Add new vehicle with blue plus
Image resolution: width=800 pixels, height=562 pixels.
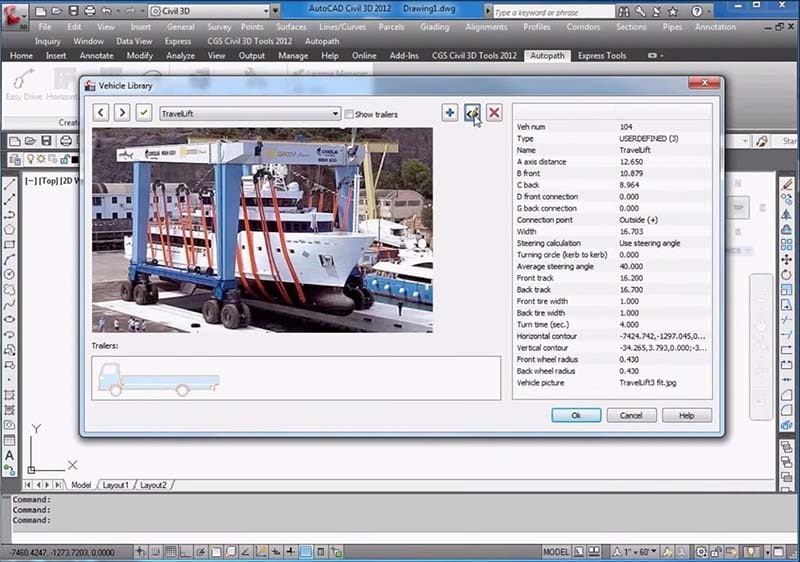pyautogui.click(x=449, y=113)
